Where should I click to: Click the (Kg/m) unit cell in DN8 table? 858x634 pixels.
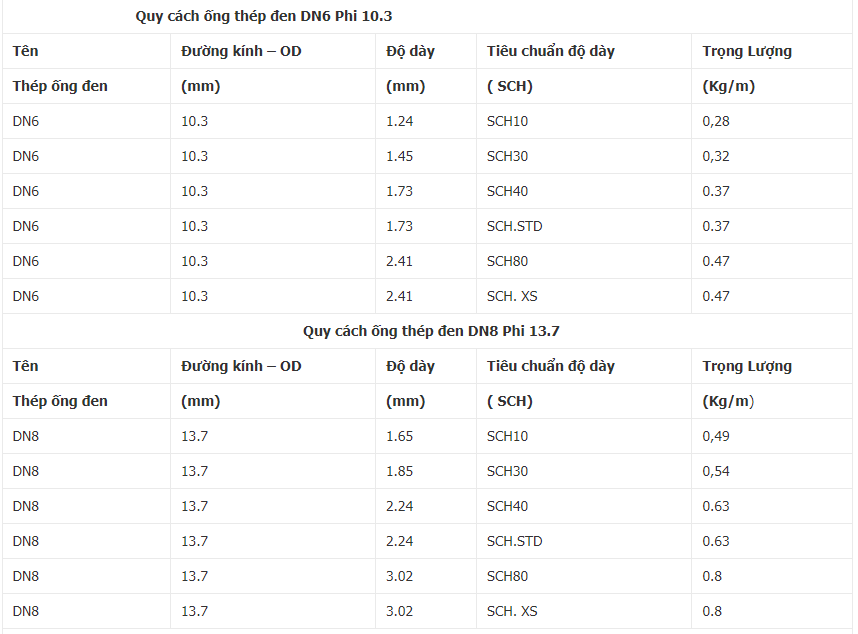click(x=728, y=401)
